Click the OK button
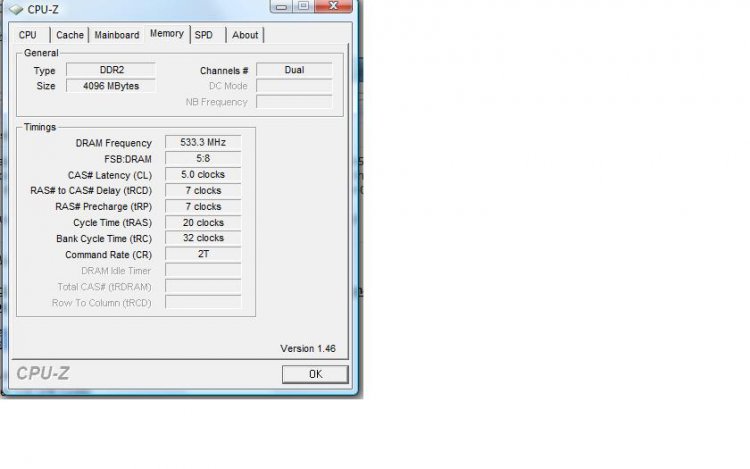 315,374
